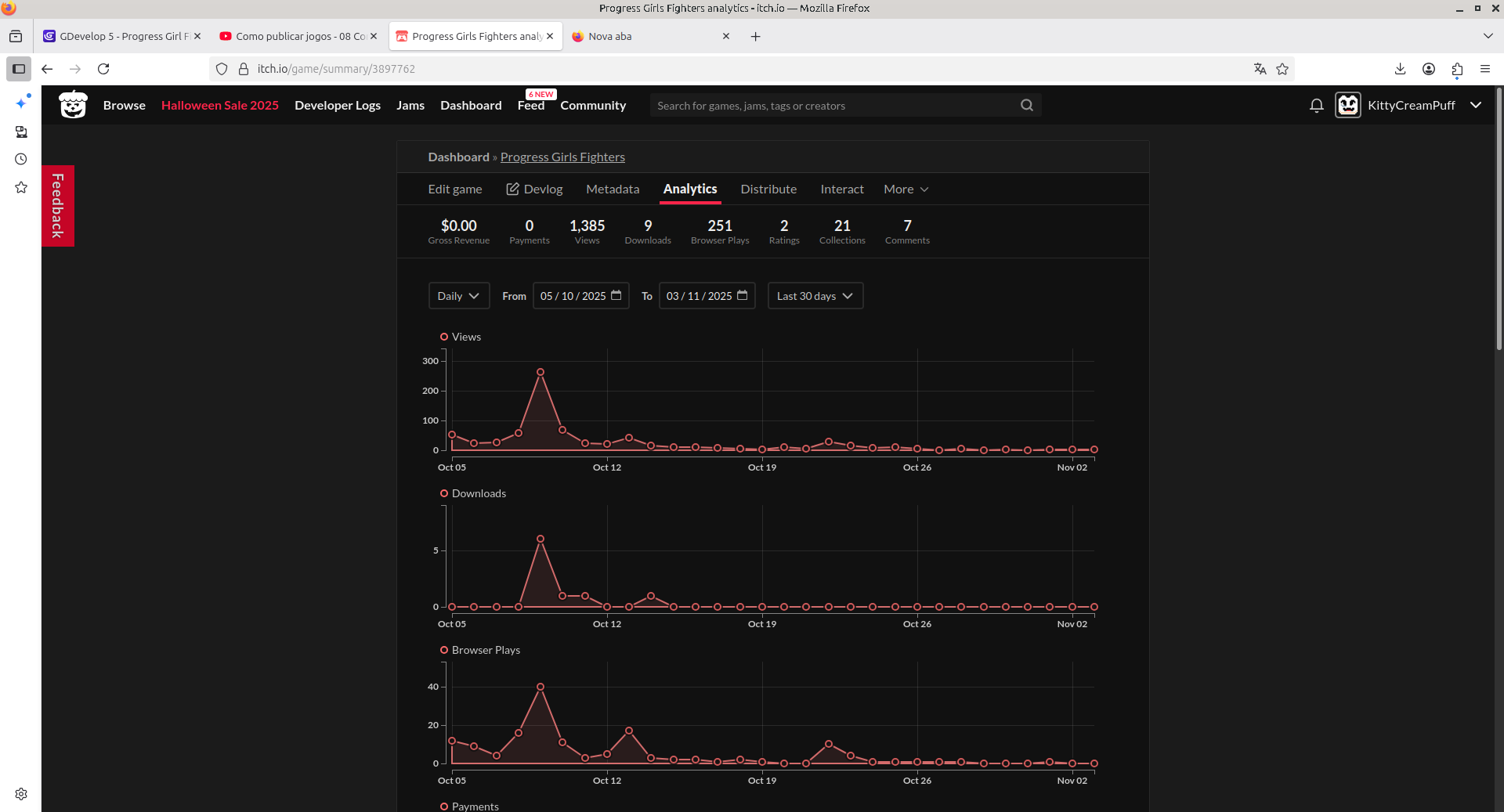This screenshot has width=1504, height=812.
Task: Open the Devlog tab
Action: 534,189
